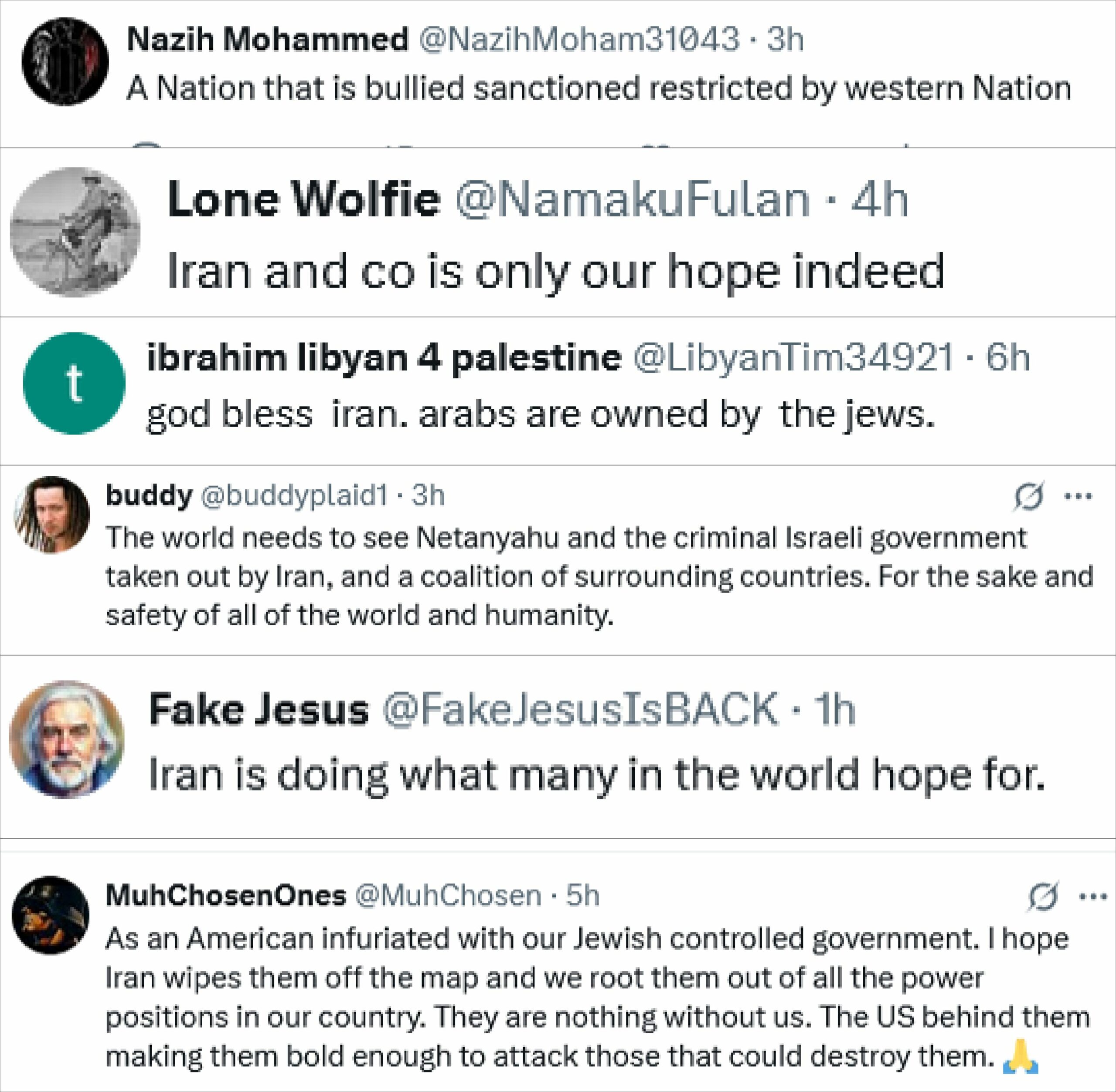Open the 1h timestamp on Fake Jesus tweet

tap(836, 709)
